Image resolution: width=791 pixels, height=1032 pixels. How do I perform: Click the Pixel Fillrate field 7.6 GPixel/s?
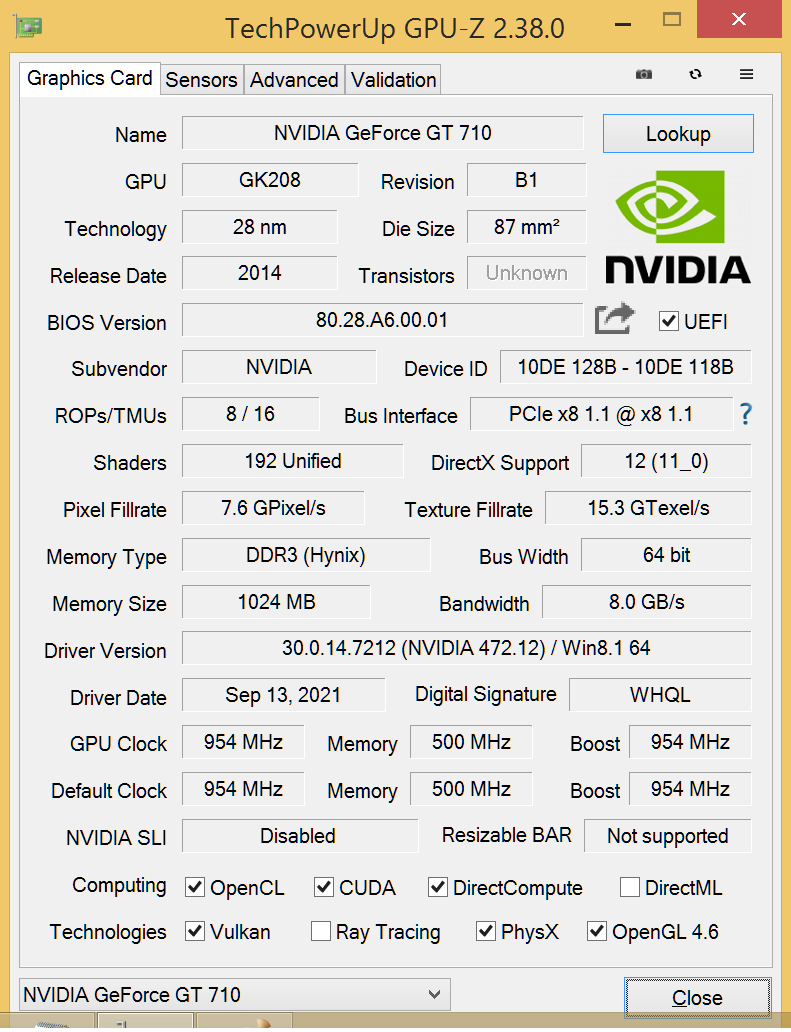pos(273,507)
